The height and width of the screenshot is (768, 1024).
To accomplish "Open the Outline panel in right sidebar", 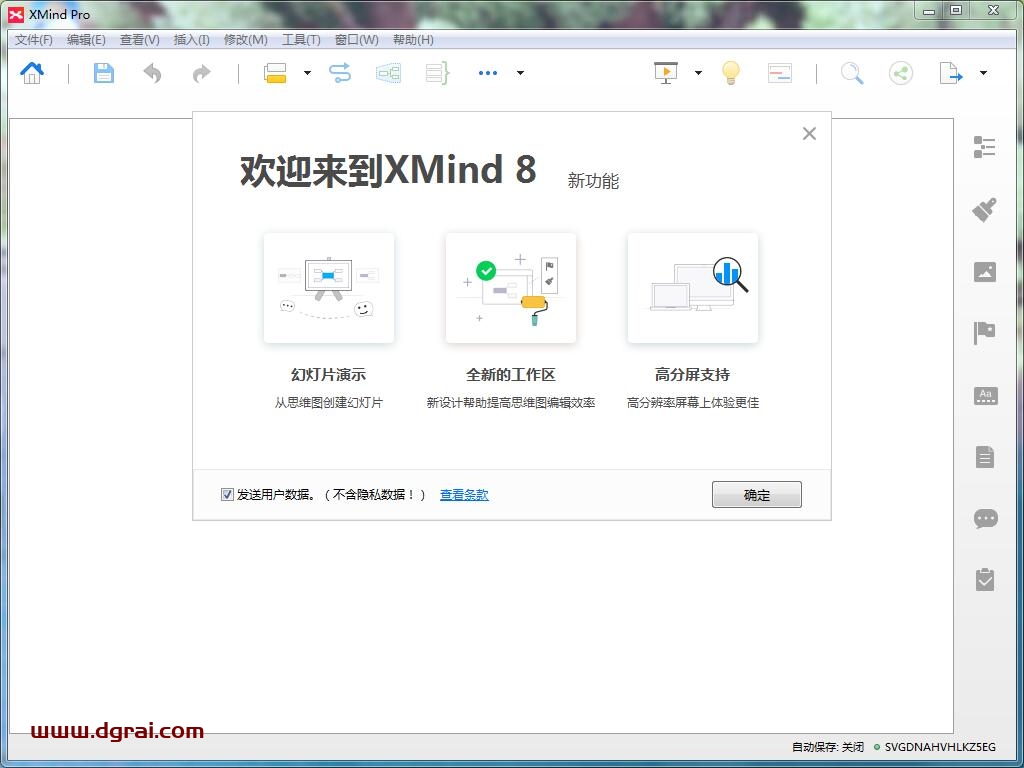I will click(985, 148).
